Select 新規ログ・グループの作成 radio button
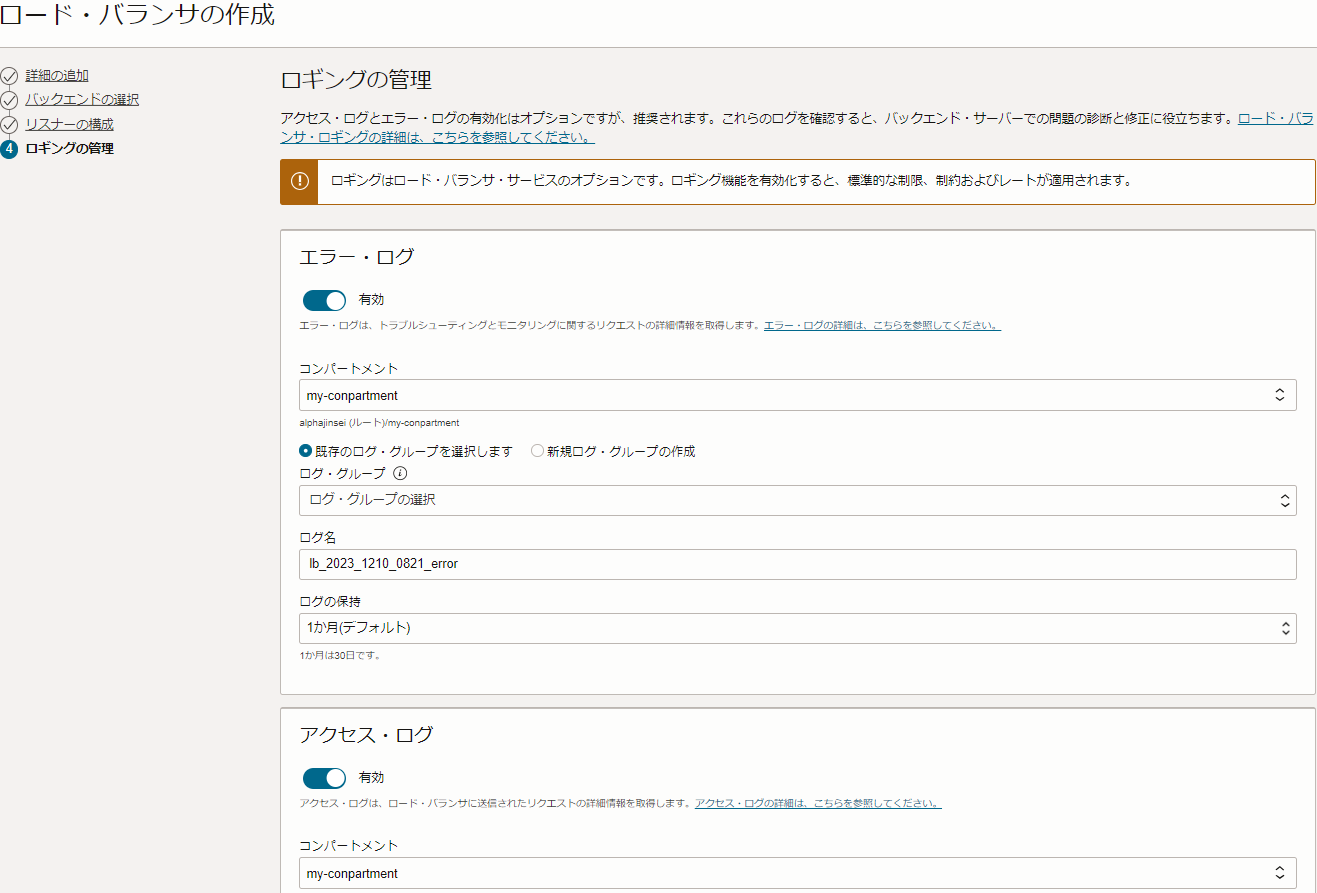Image resolution: width=1317 pixels, height=893 pixels. (537, 451)
